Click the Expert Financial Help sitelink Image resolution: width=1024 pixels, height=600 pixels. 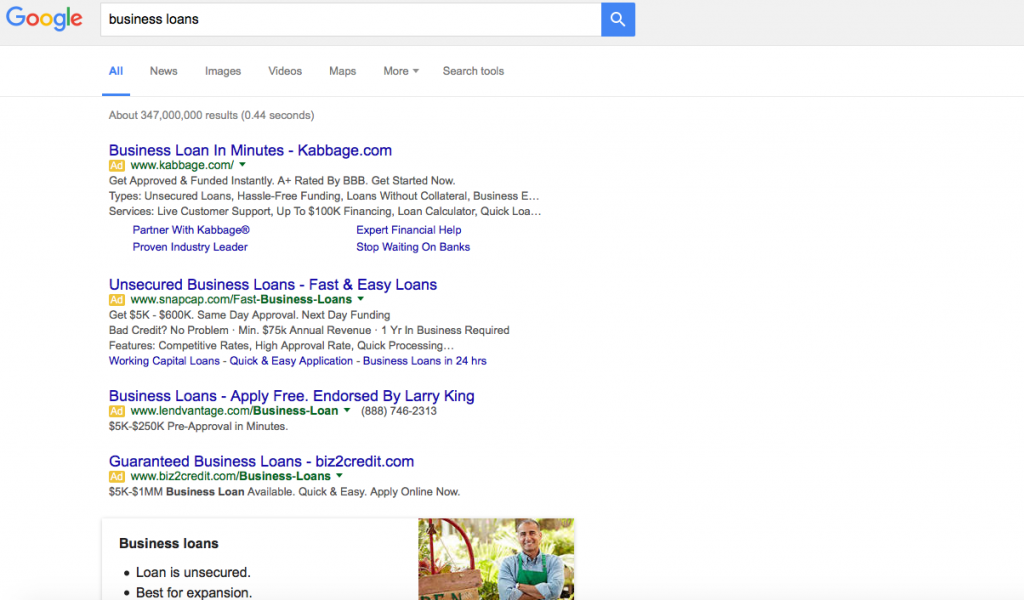tap(409, 229)
